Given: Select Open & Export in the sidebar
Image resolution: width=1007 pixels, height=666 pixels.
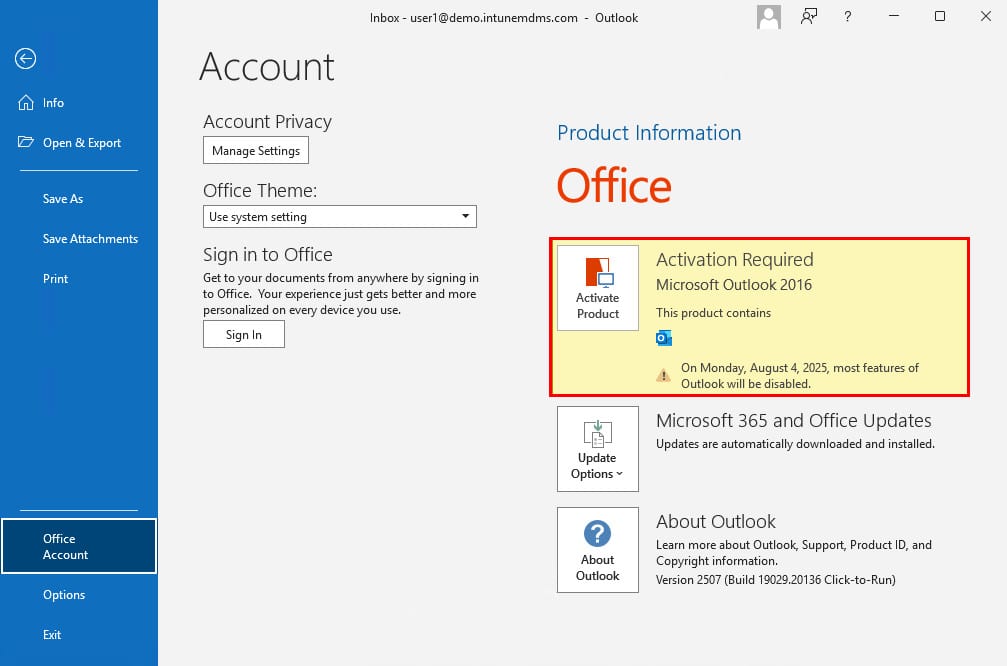Looking at the screenshot, I should [78, 143].
